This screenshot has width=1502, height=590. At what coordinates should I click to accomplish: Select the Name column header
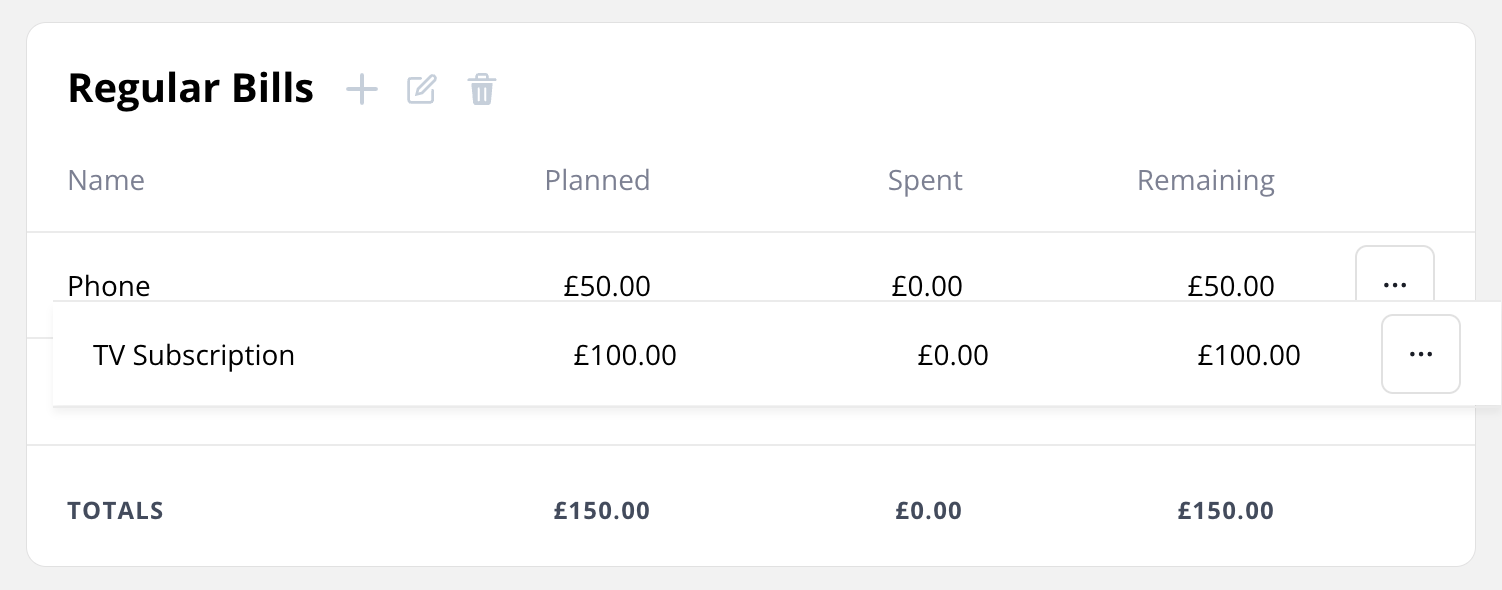click(106, 180)
